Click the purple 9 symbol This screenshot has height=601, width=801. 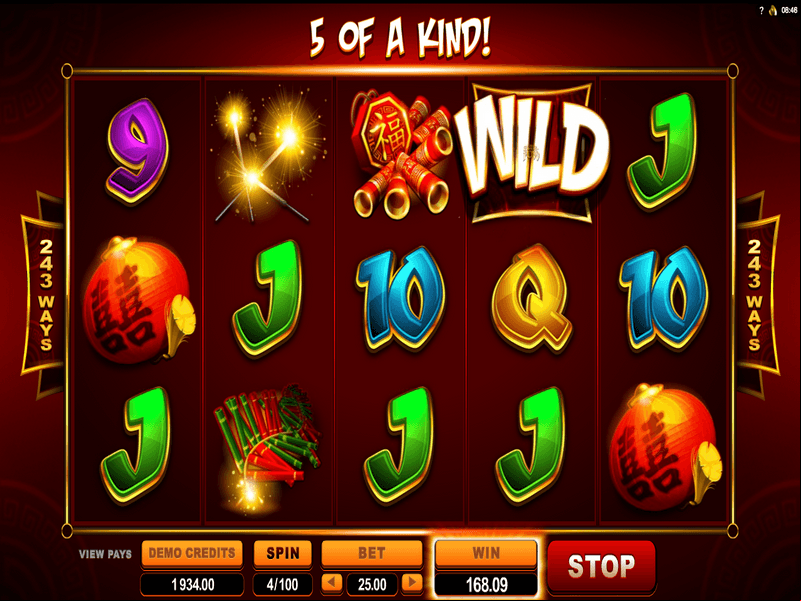[x=137, y=150]
